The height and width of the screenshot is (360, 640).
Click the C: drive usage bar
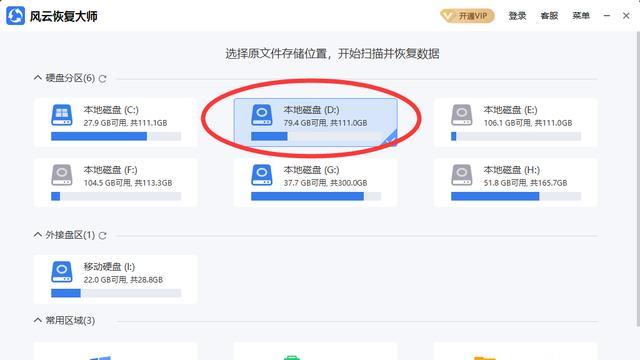[x=116, y=136]
